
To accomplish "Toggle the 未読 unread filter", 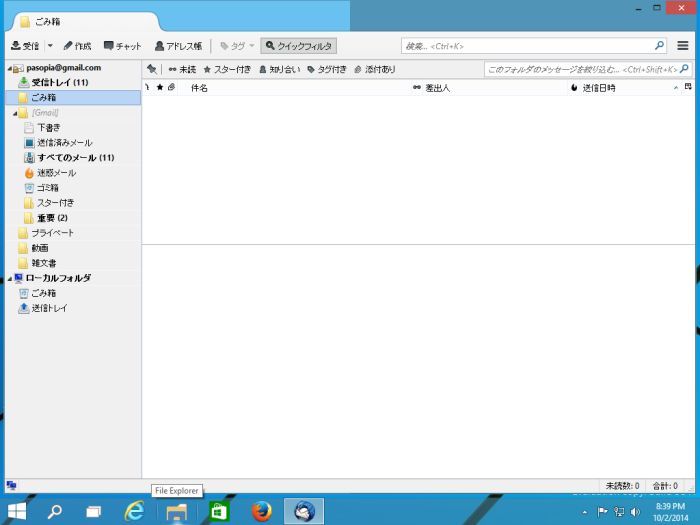I will [x=182, y=69].
